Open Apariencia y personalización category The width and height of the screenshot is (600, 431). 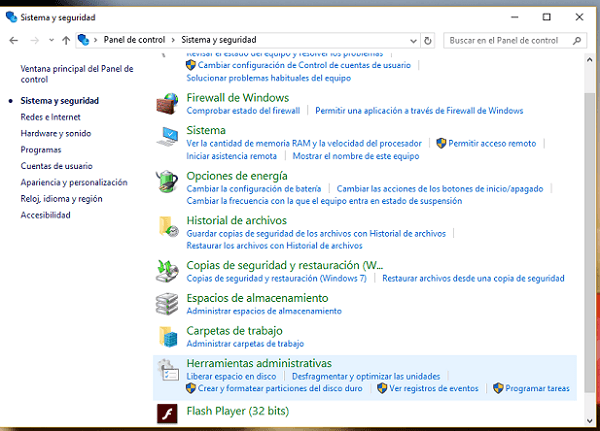point(74,183)
